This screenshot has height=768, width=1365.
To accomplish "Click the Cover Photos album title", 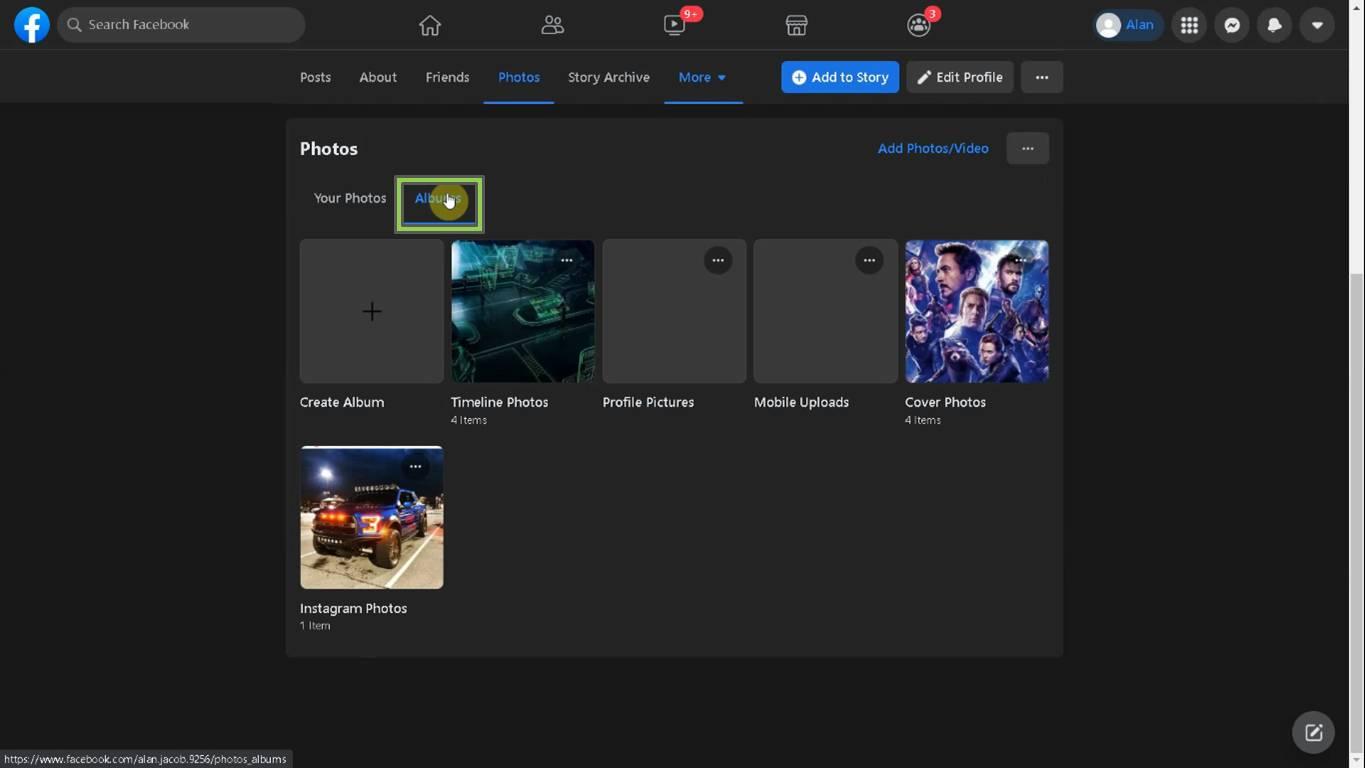I will (945, 402).
